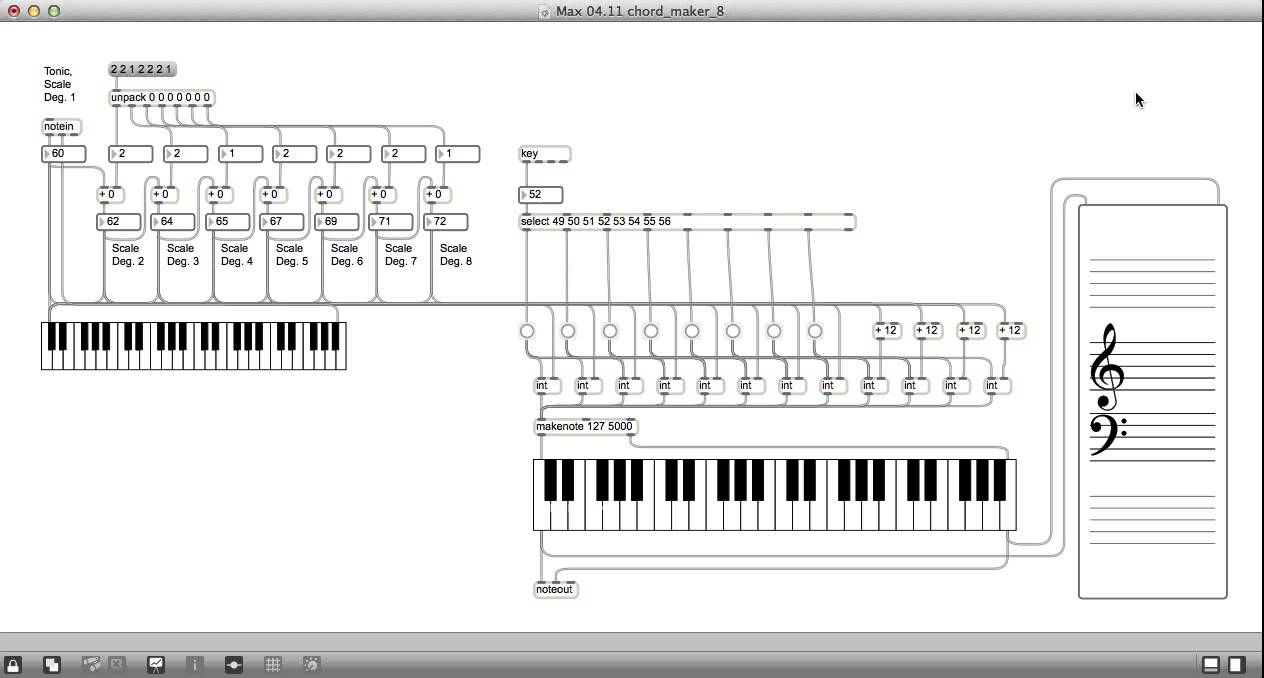
Task: Switch to presentation mode icon
Action: [156, 664]
